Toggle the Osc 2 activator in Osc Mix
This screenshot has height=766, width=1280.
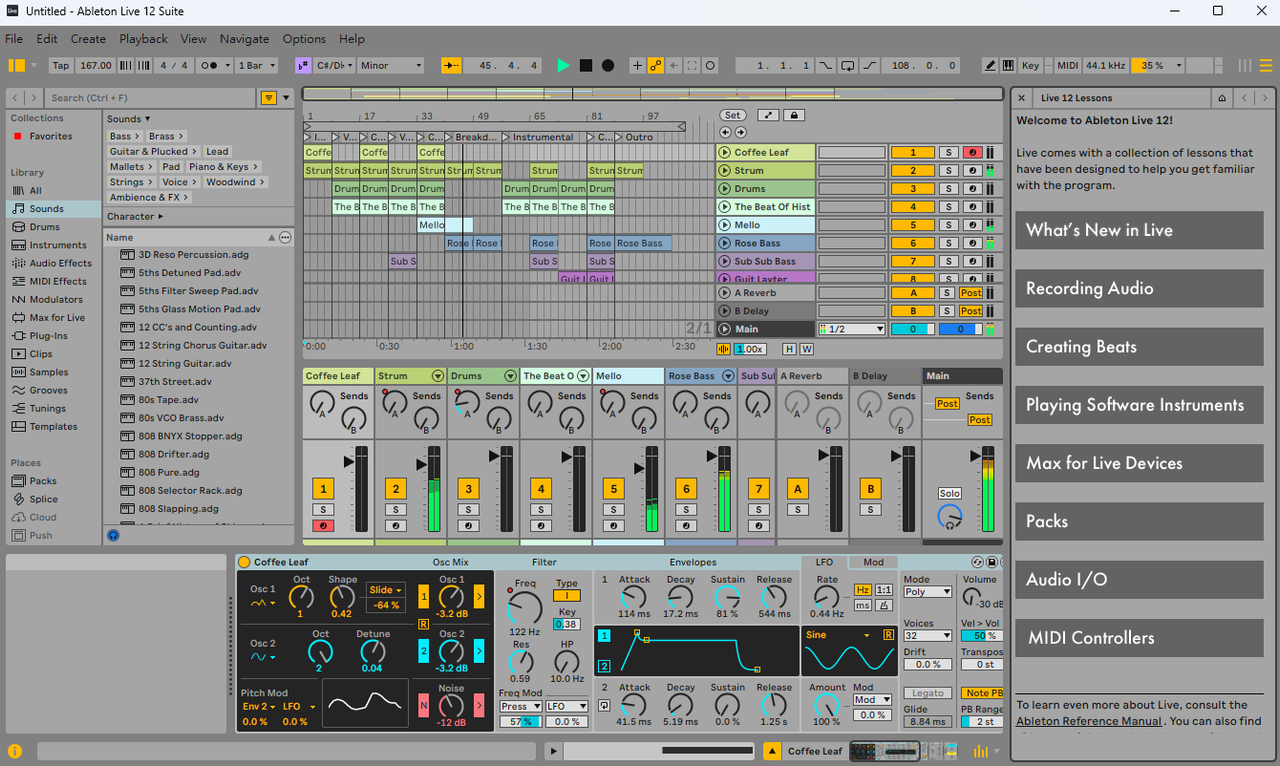point(423,652)
